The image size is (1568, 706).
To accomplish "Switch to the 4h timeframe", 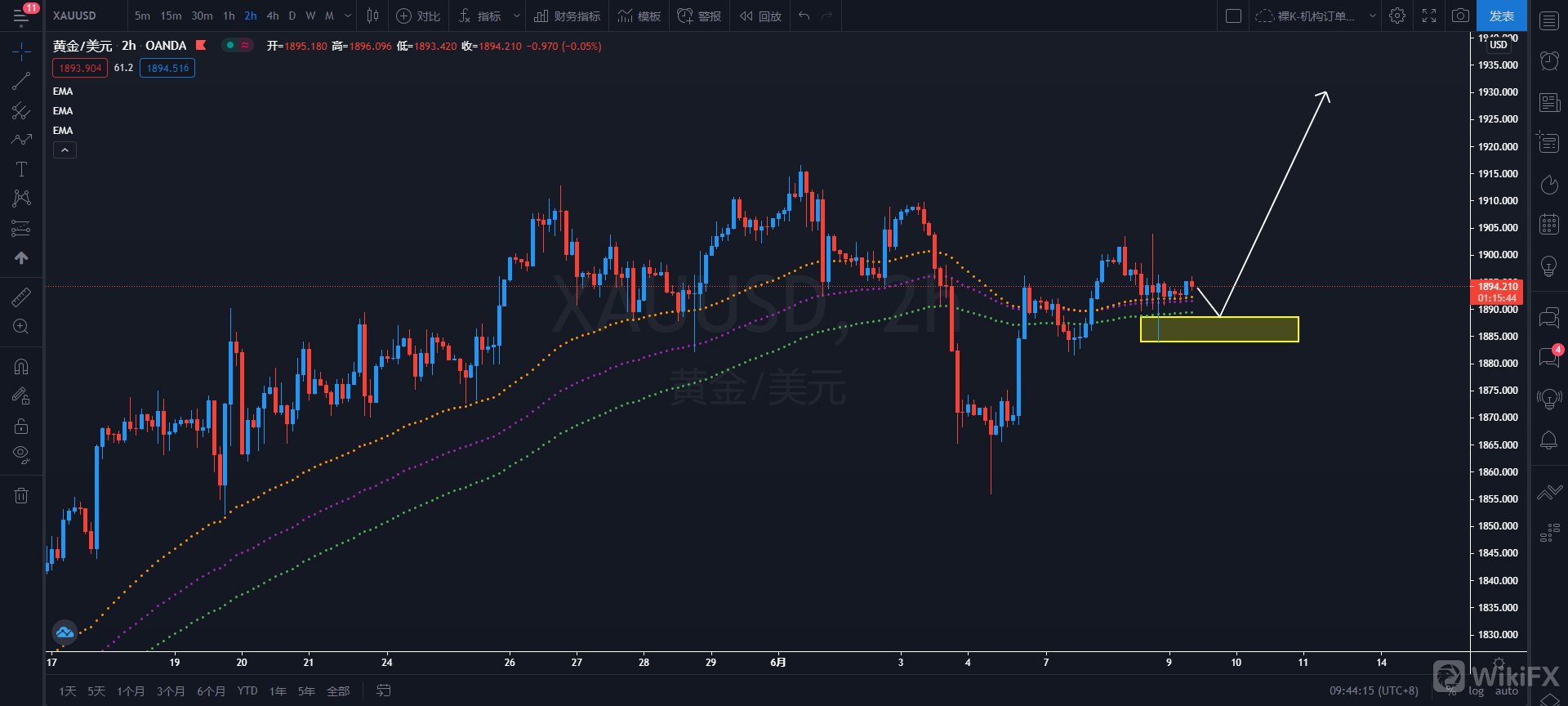I will [273, 16].
